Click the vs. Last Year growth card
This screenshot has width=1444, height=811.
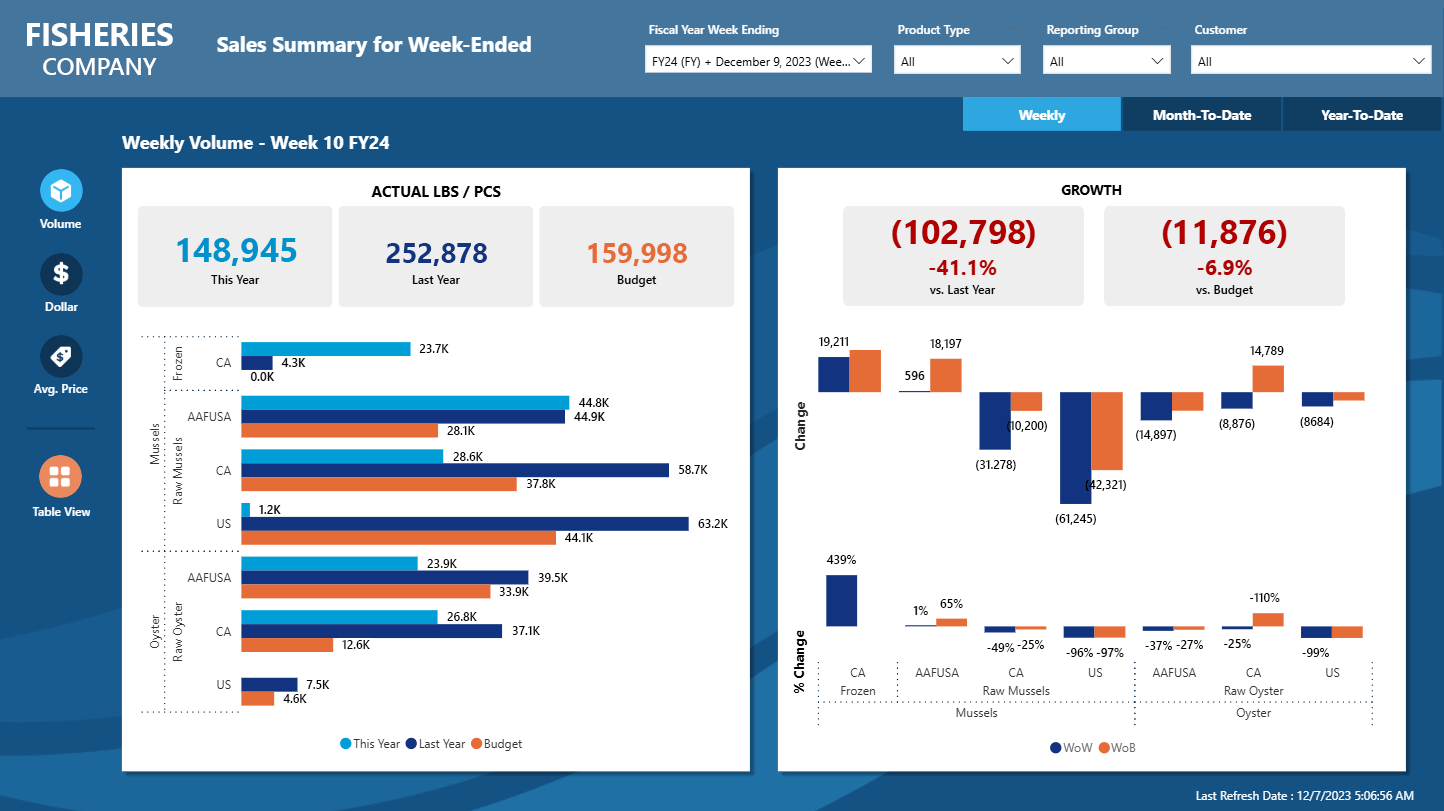(963, 256)
